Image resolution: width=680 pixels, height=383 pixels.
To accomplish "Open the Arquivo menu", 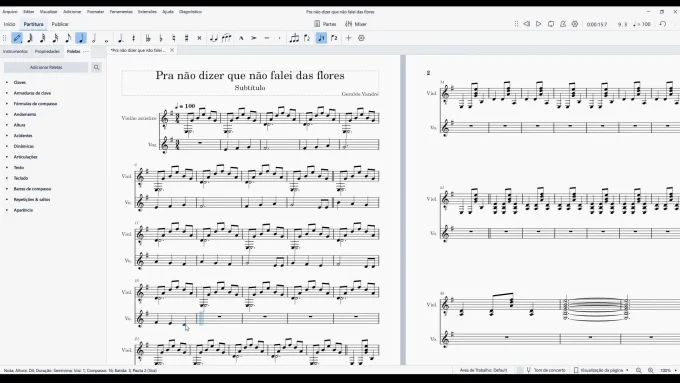I will click(x=10, y=12).
